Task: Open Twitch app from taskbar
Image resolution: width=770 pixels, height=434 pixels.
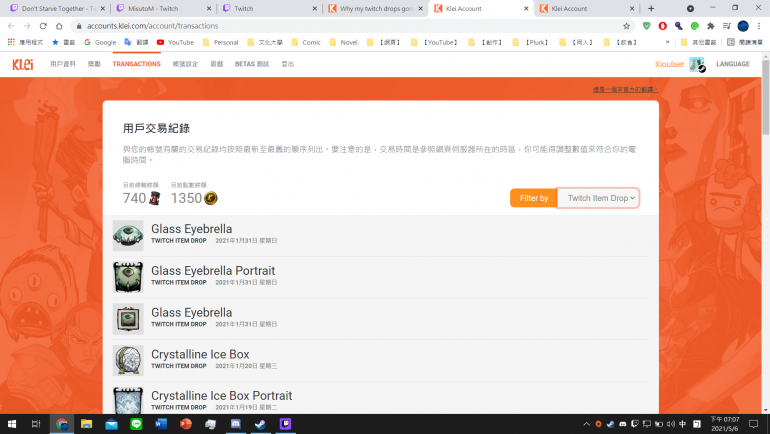Action: 285,424
